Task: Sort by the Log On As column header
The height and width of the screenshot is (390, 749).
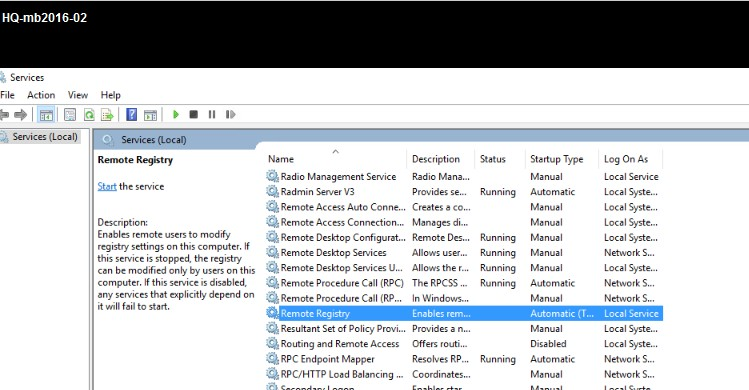Action: (x=626, y=159)
